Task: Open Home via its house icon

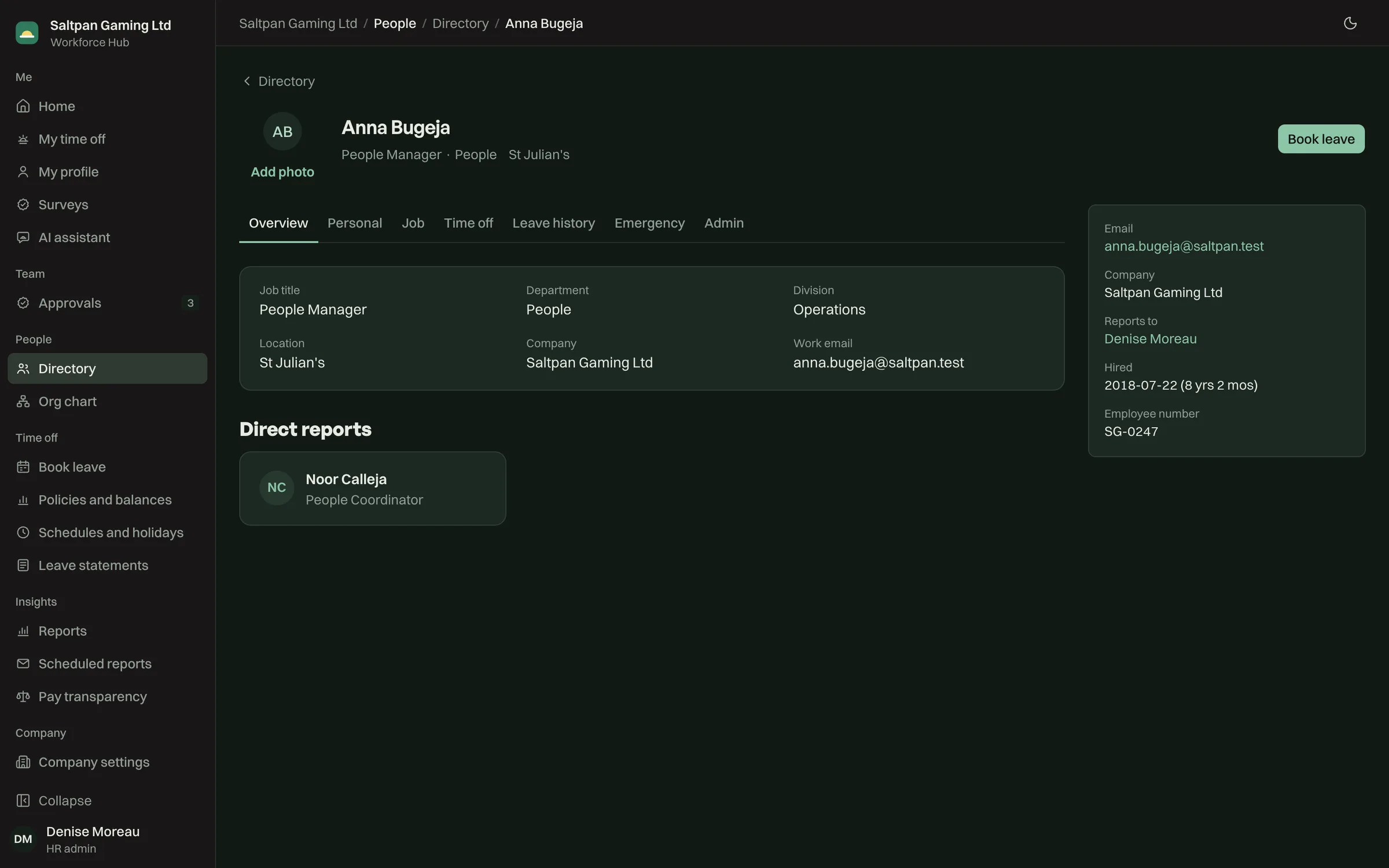Action: click(x=23, y=106)
